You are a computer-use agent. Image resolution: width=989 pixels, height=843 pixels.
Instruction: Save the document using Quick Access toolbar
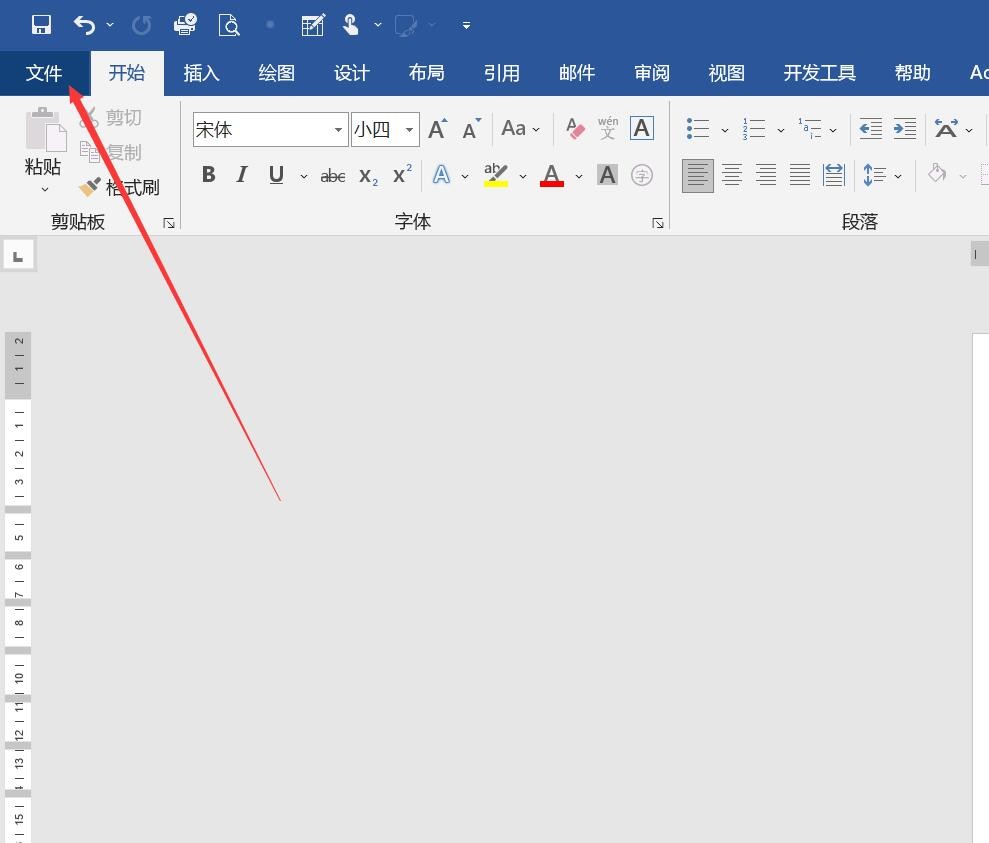pos(40,24)
